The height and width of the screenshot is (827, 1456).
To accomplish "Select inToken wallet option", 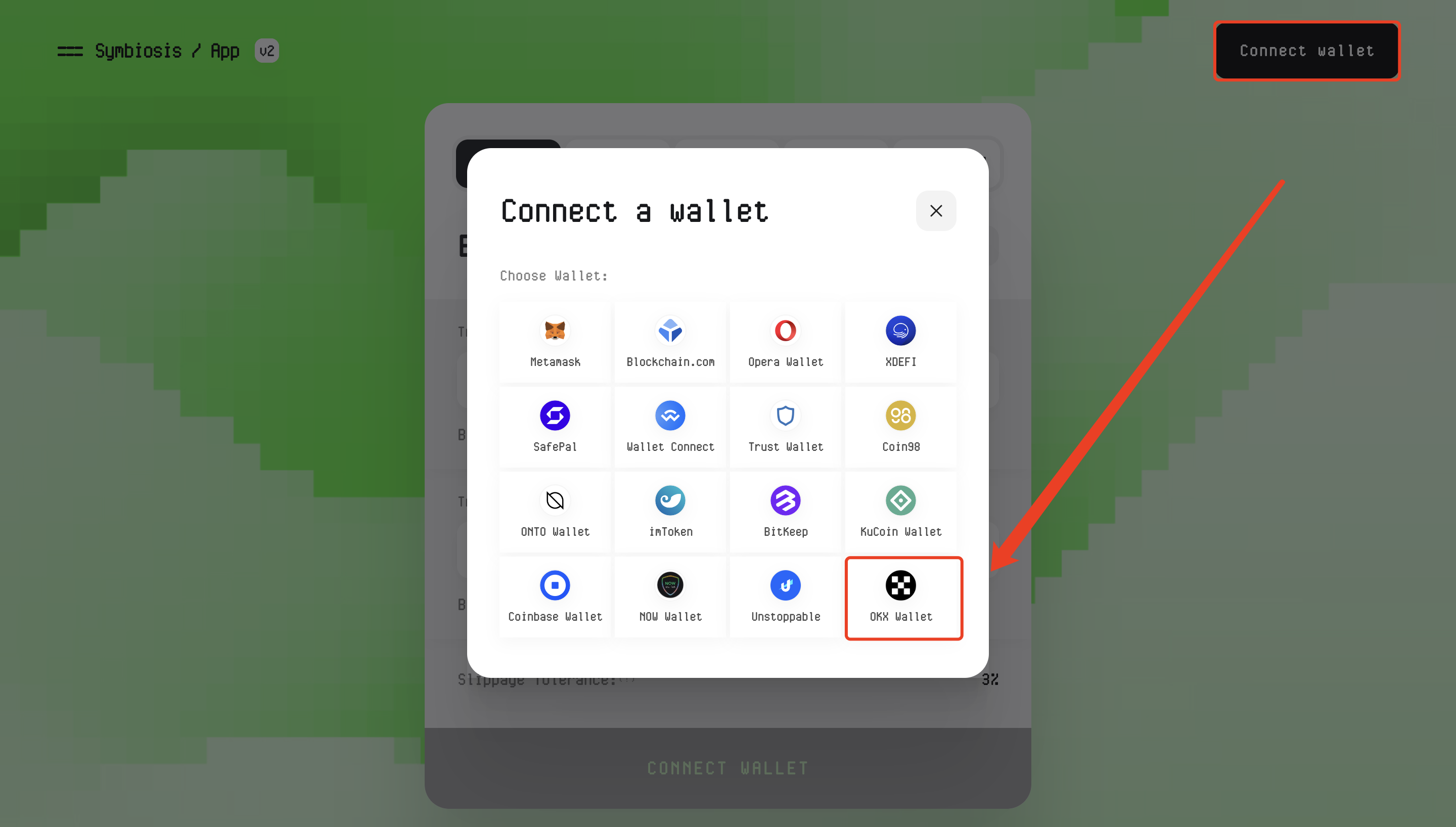I will point(670,510).
